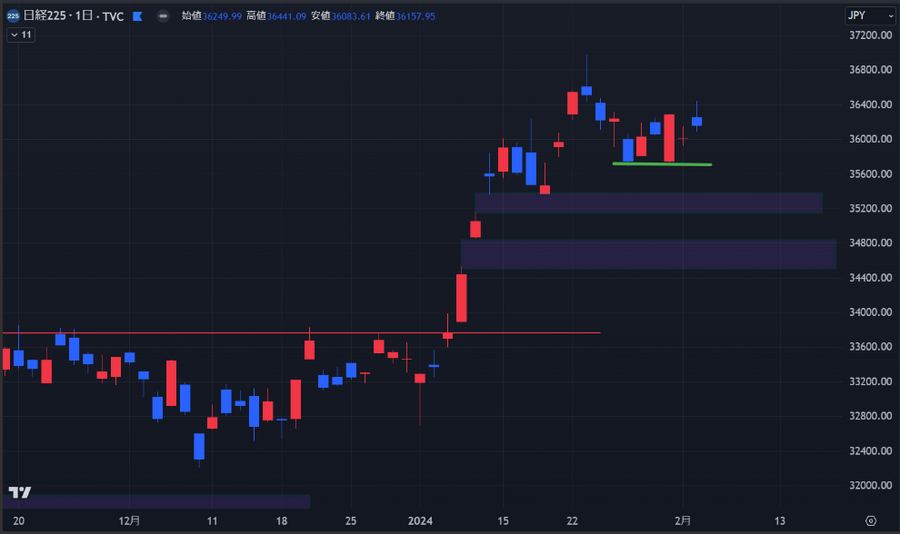Screen dimensions: 900x534
Task: Click the tall red breakout candle near 34000
Action: pos(462,297)
